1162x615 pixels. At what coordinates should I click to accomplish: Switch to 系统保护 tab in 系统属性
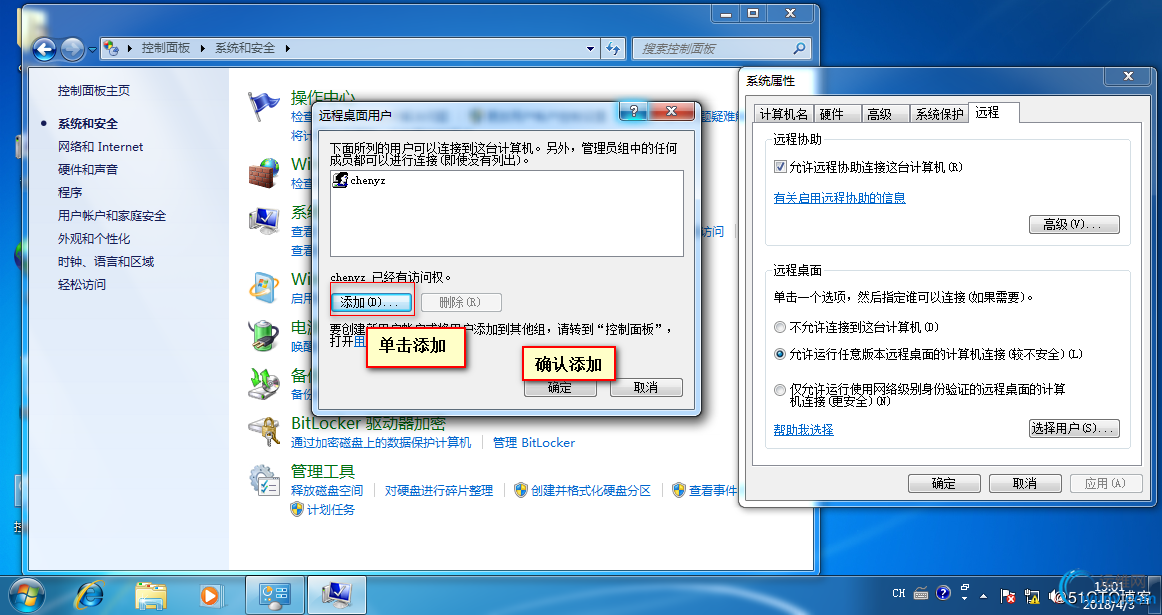(x=940, y=114)
